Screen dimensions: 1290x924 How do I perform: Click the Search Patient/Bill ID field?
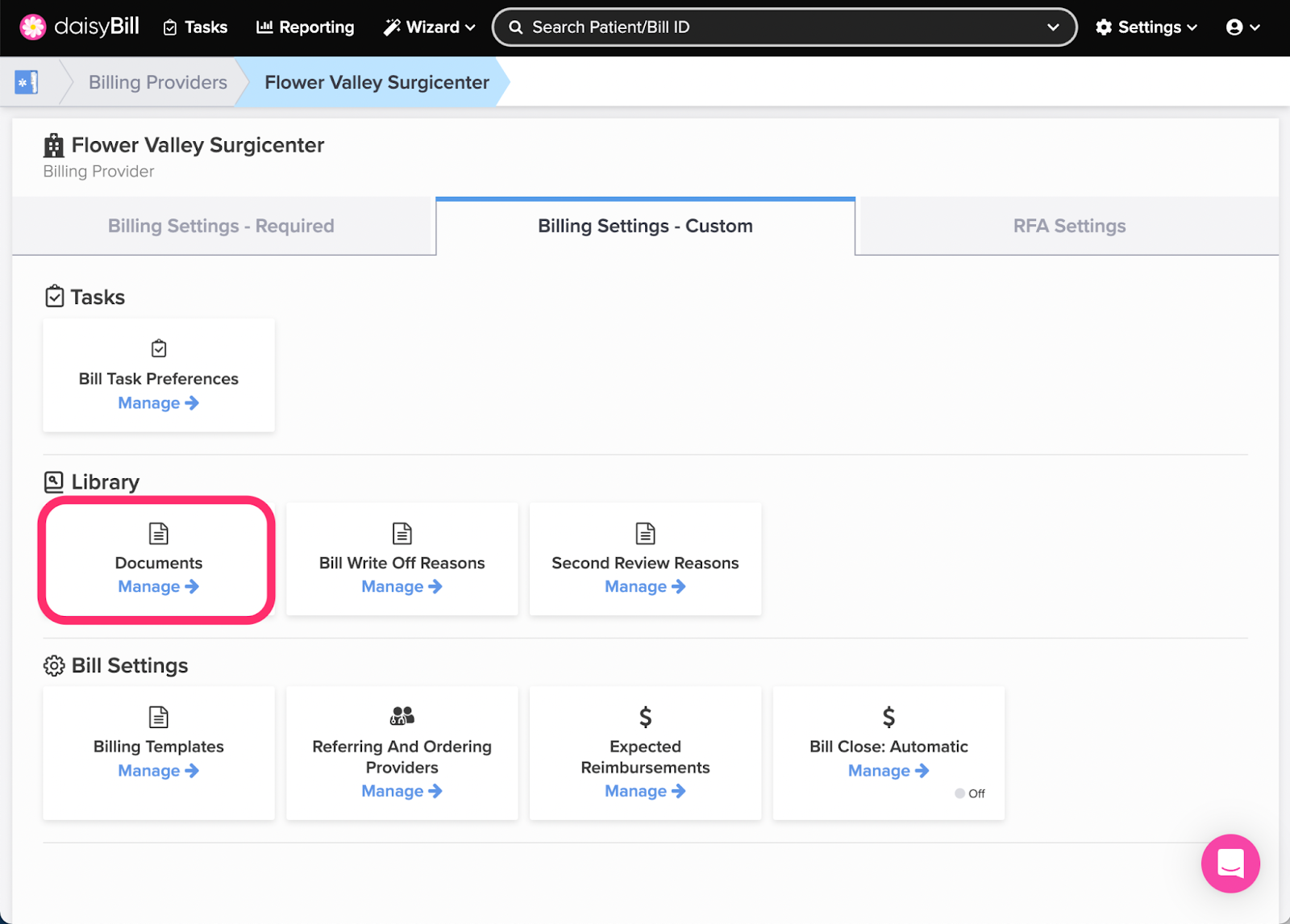pyautogui.click(x=784, y=27)
